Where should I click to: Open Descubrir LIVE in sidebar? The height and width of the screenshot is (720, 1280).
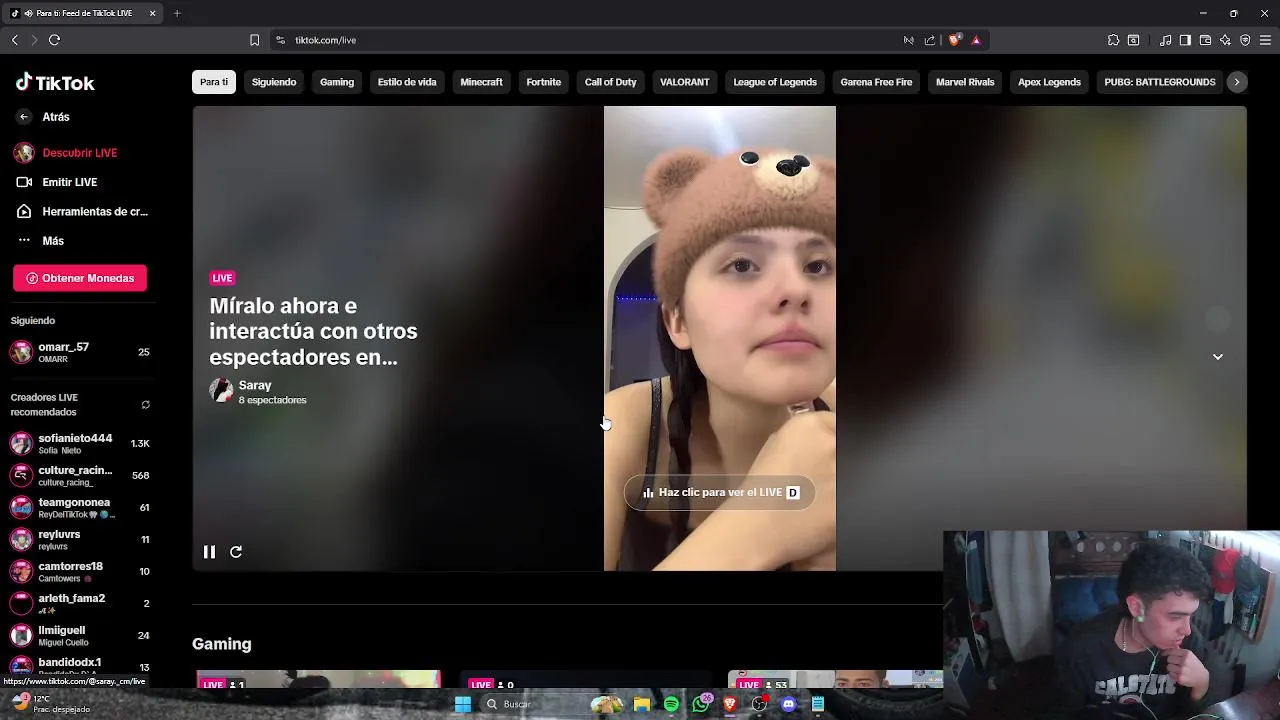(x=65, y=153)
